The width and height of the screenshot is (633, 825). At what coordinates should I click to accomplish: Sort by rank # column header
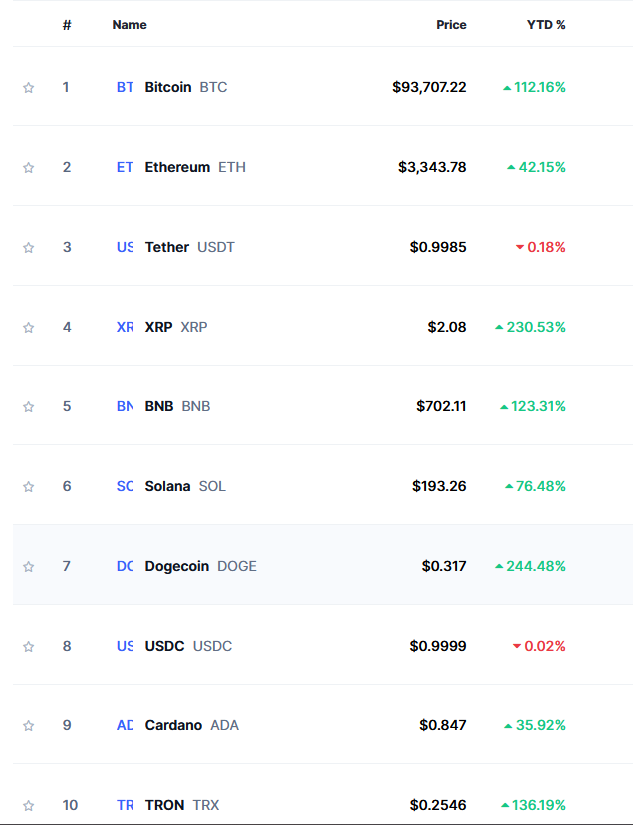tap(67, 25)
